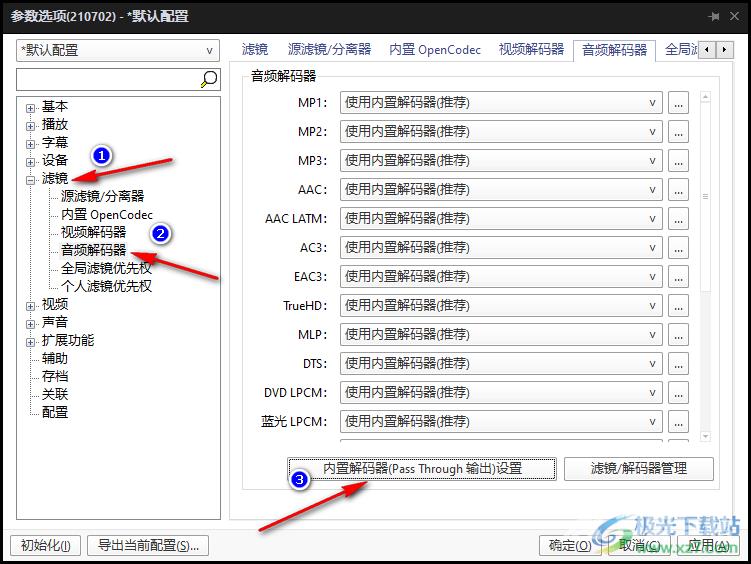Open MP1 decoder settings ellipsis button
Image resolution: width=751 pixels, height=564 pixels.
pos(678,102)
